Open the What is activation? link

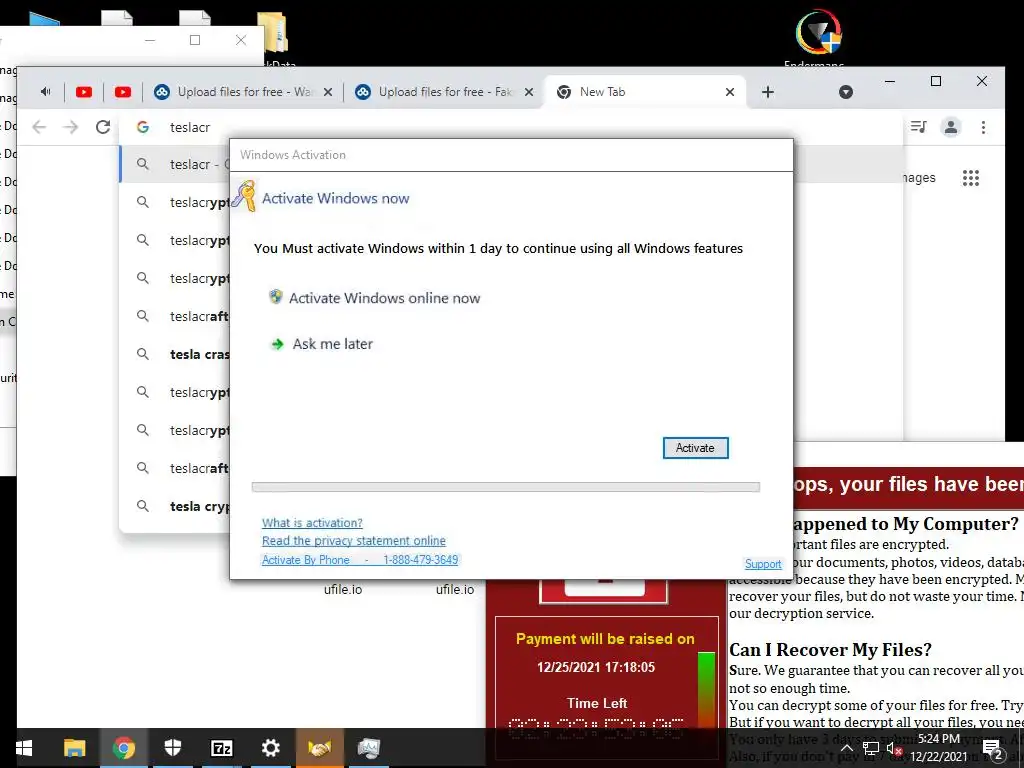pyautogui.click(x=312, y=522)
